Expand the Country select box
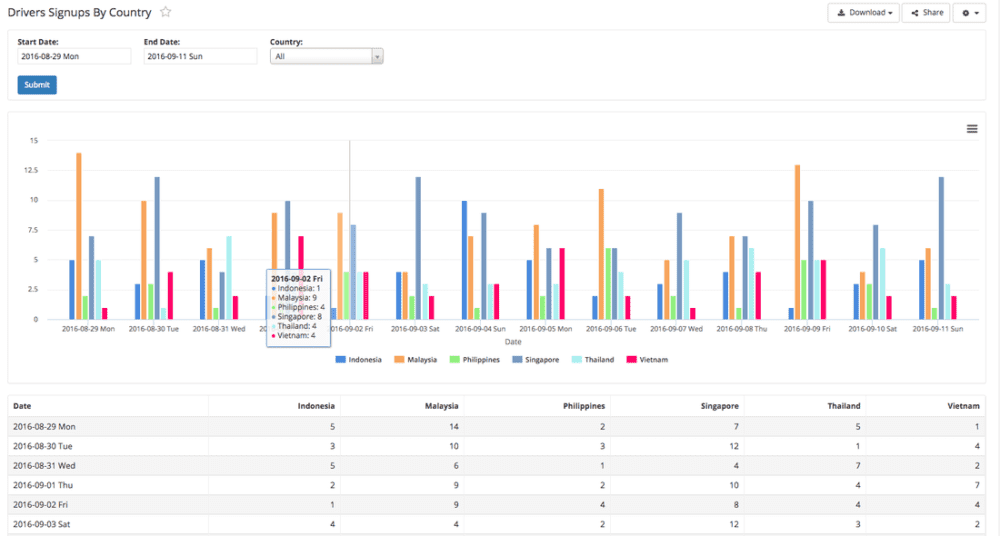The image size is (1000, 536). click(x=327, y=57)
